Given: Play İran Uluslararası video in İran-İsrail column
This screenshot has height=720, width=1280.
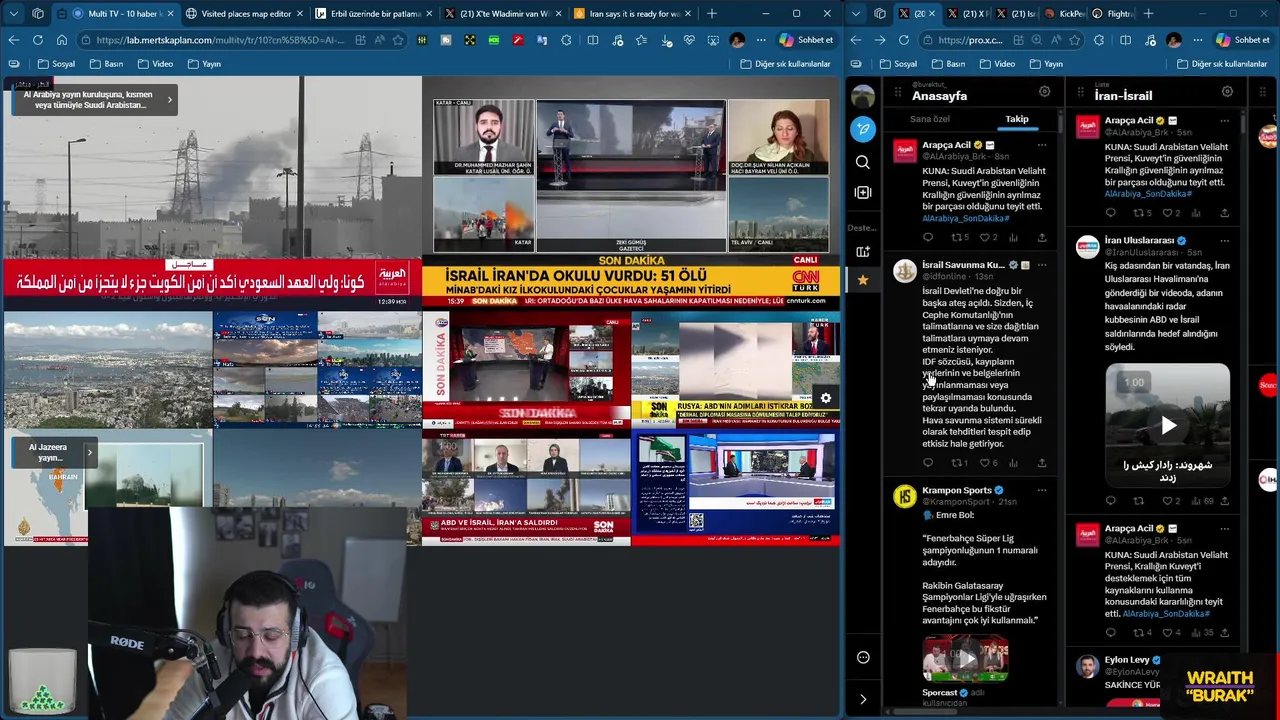Looking at the screenshot, I should pos(1167,426).
